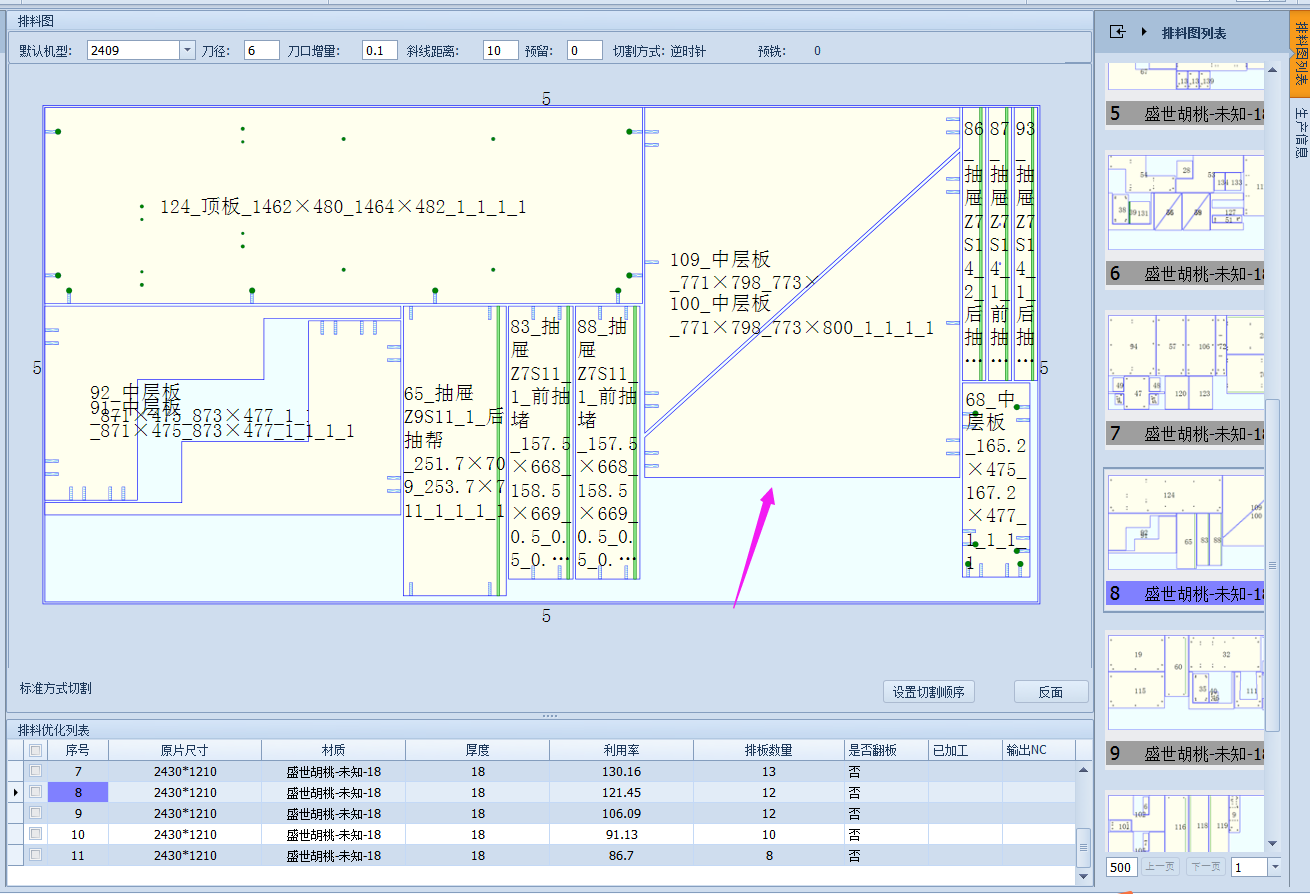Click the panel dock icon beside 排料图列表
The image size is (1310, 894).
click(x=1118, y=33)
